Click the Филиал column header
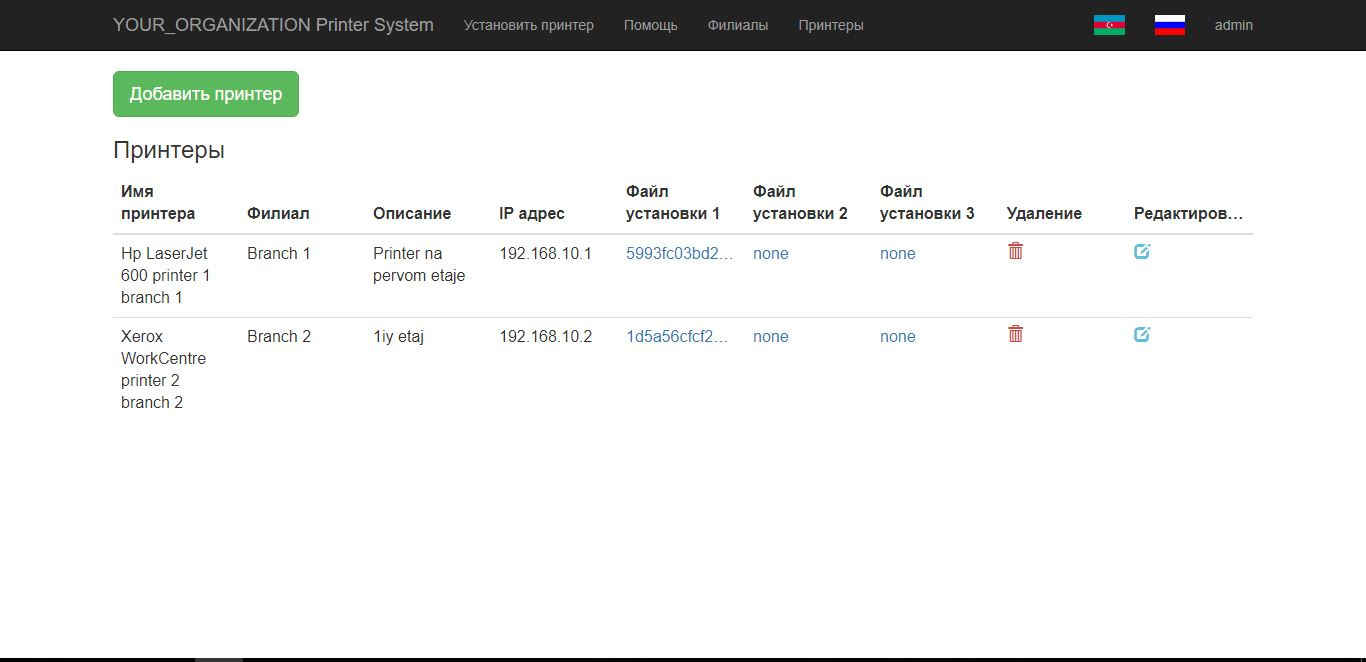Screen dimensions: 1366x662 278,213
